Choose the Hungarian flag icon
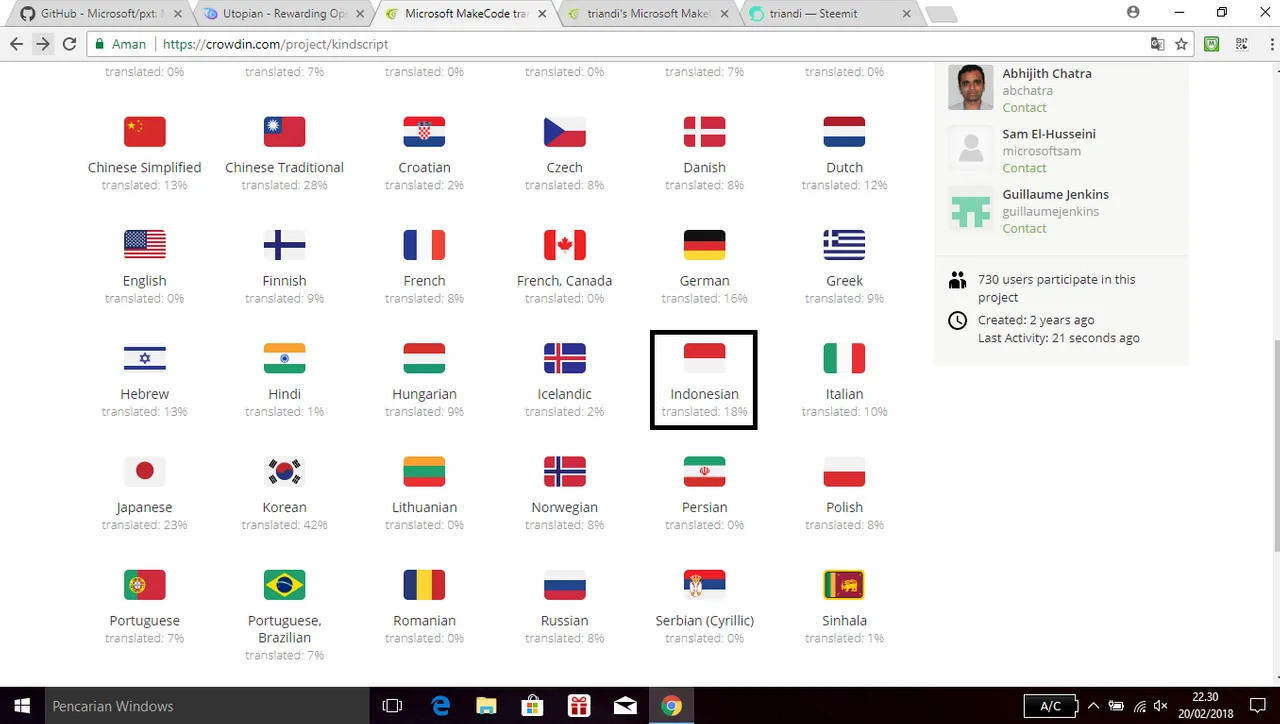Image resolution: width=1280 pixels, height=724 pixels. 424,358
